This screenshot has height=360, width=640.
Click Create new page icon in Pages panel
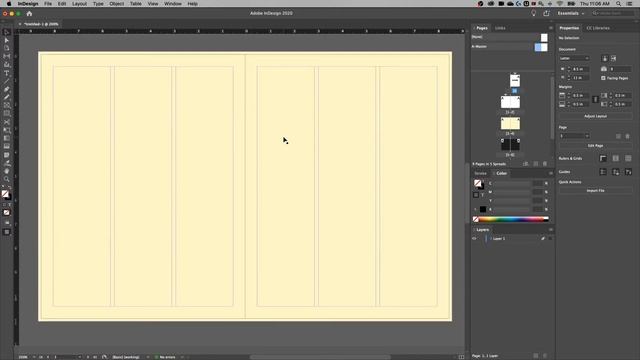[x=536, y=164]
